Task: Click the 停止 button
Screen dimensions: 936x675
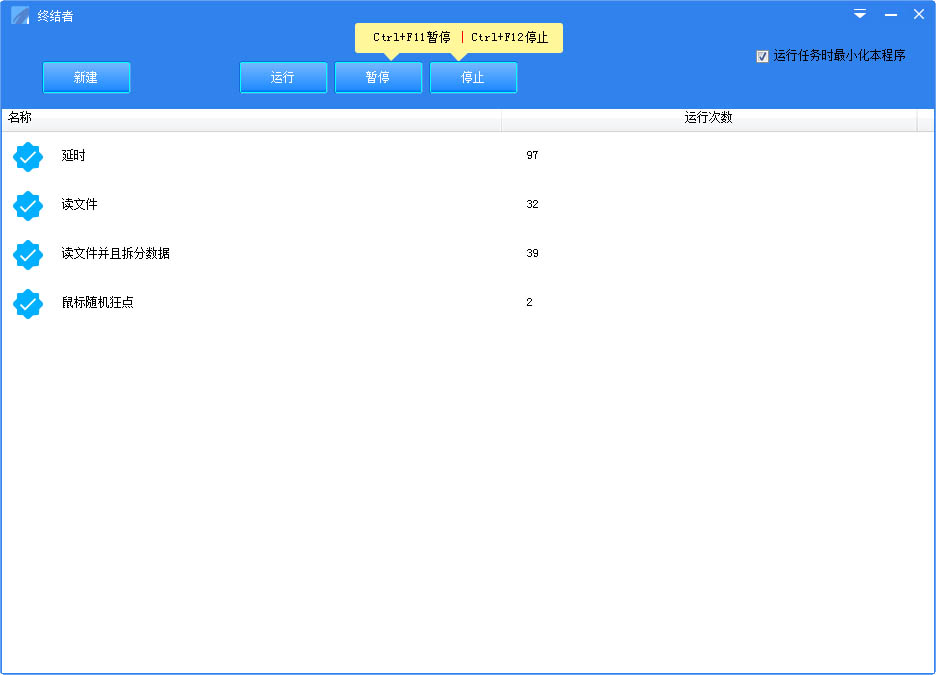Action: click(x=473, y=78)
